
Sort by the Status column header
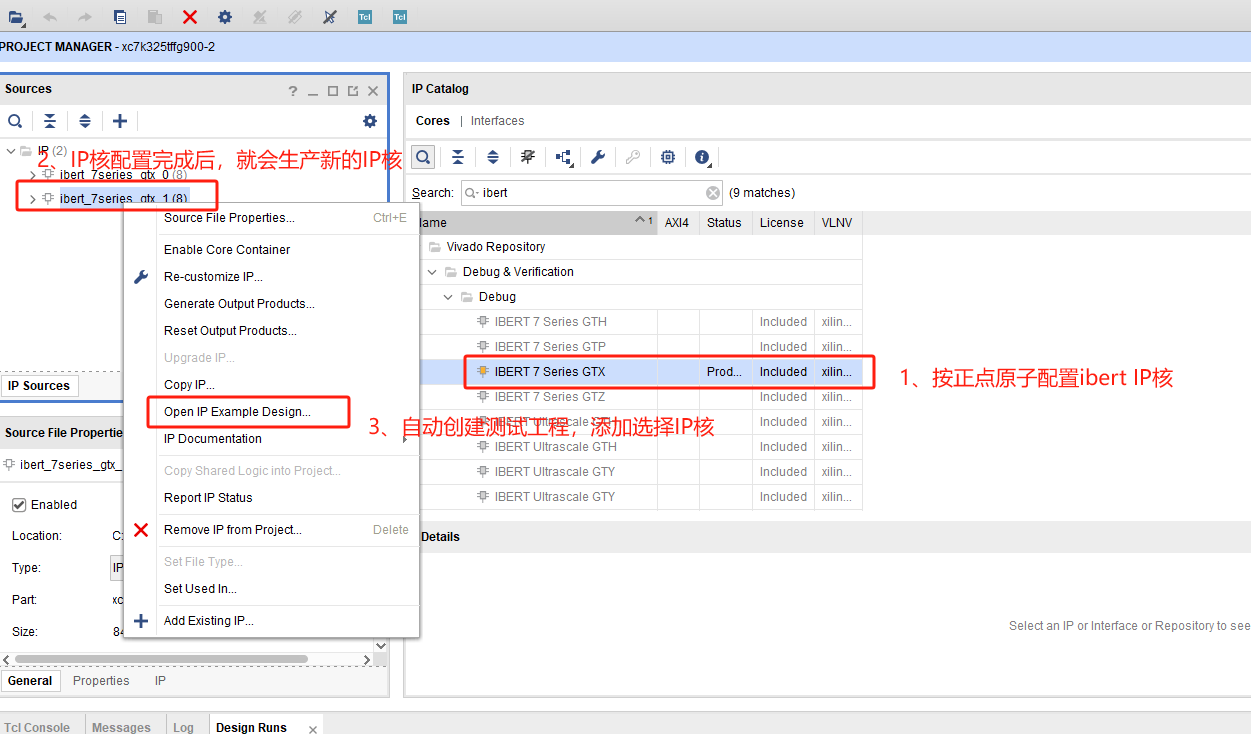point(724,223)
